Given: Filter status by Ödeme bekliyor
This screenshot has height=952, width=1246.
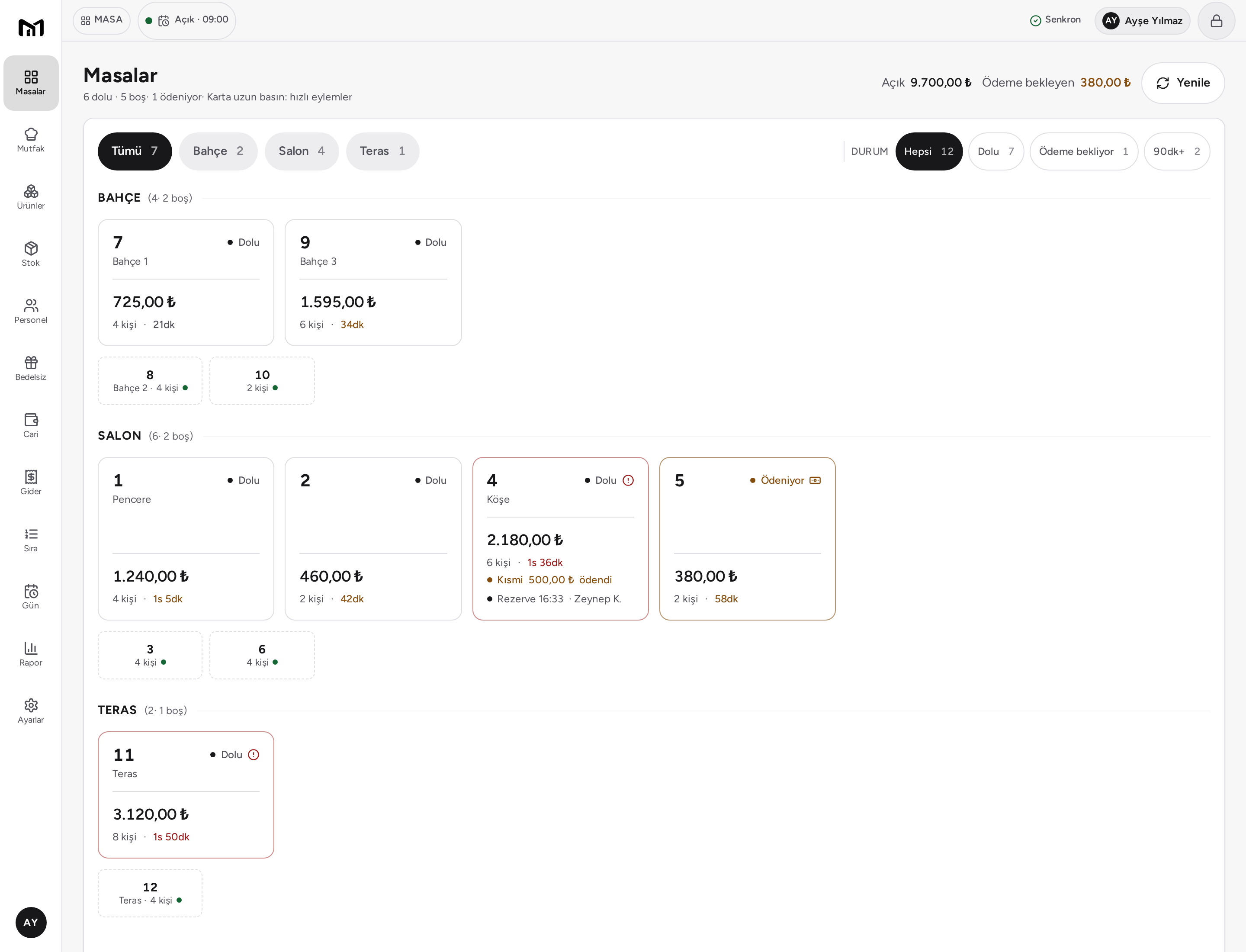Looking at the screenshot, I should coord(1083,151).
